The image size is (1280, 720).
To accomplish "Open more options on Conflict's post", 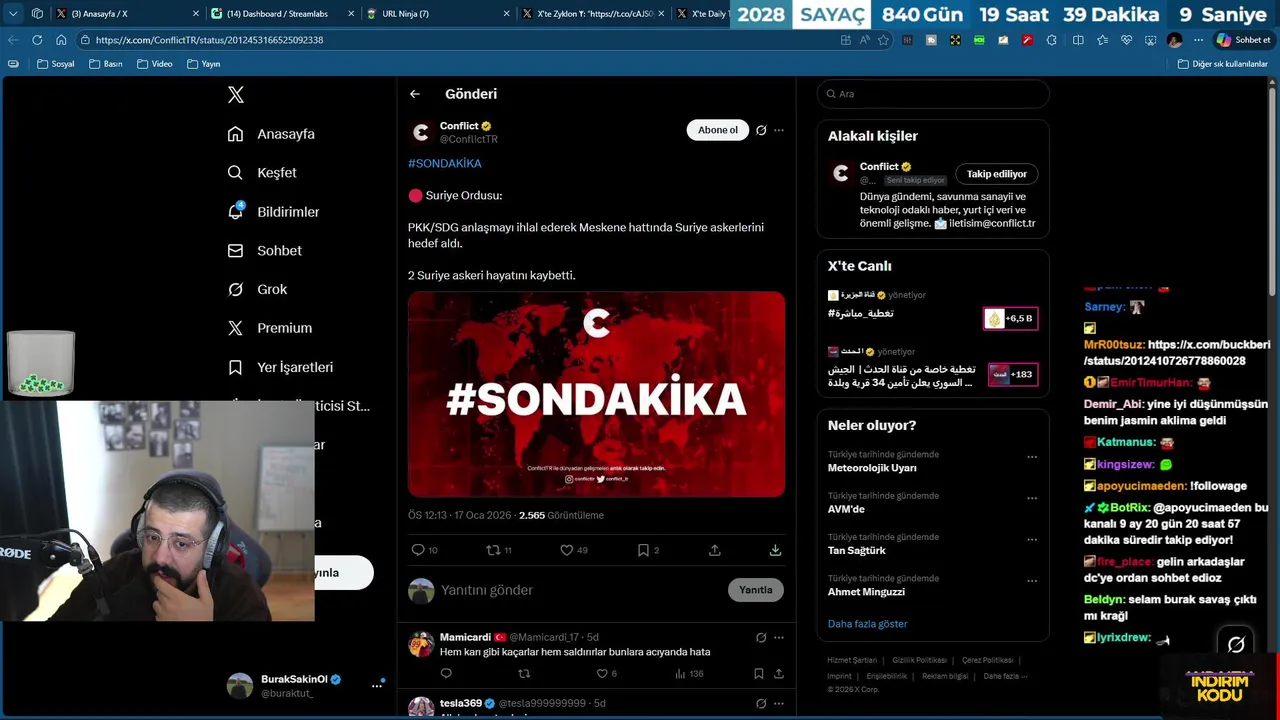I will (x=779, y=130).
